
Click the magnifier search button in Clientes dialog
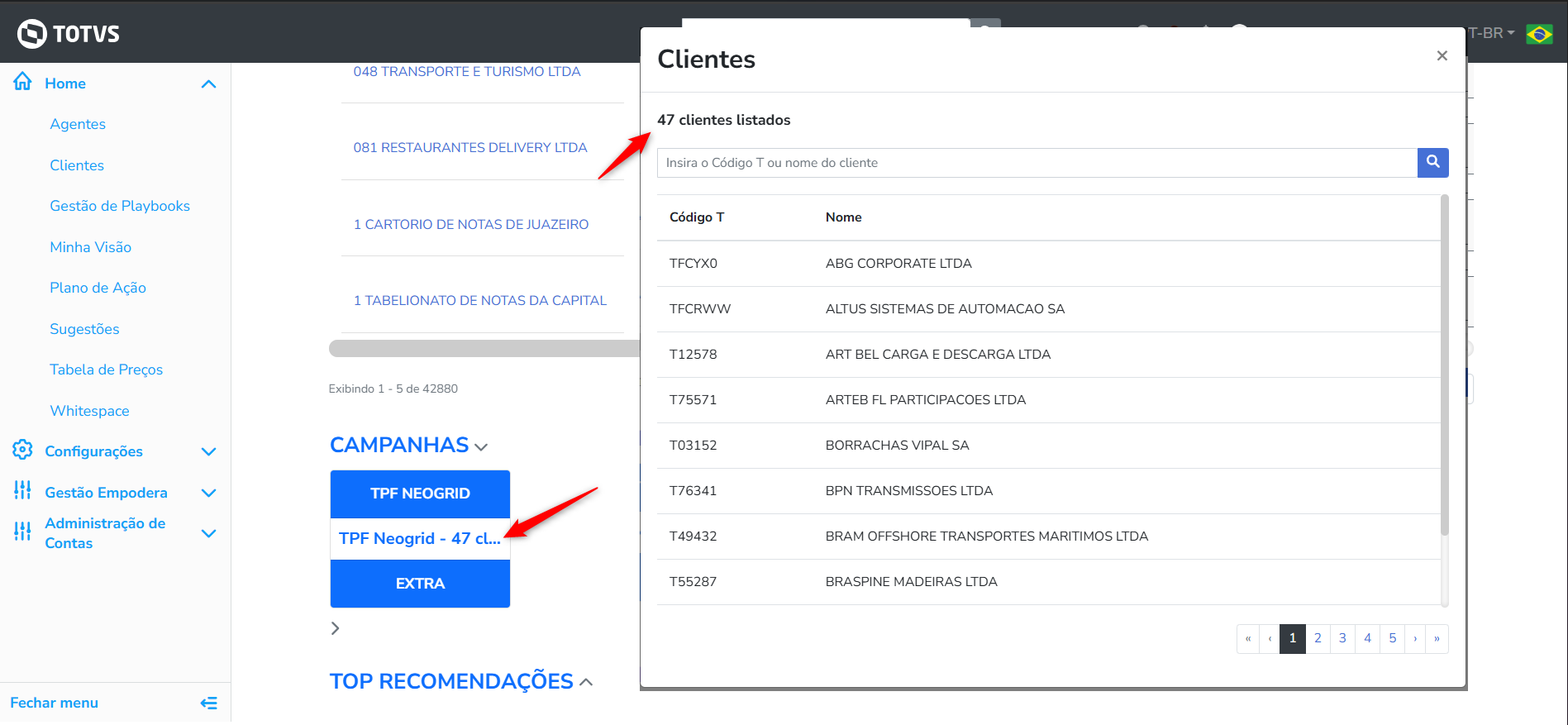coord(1432,162)
